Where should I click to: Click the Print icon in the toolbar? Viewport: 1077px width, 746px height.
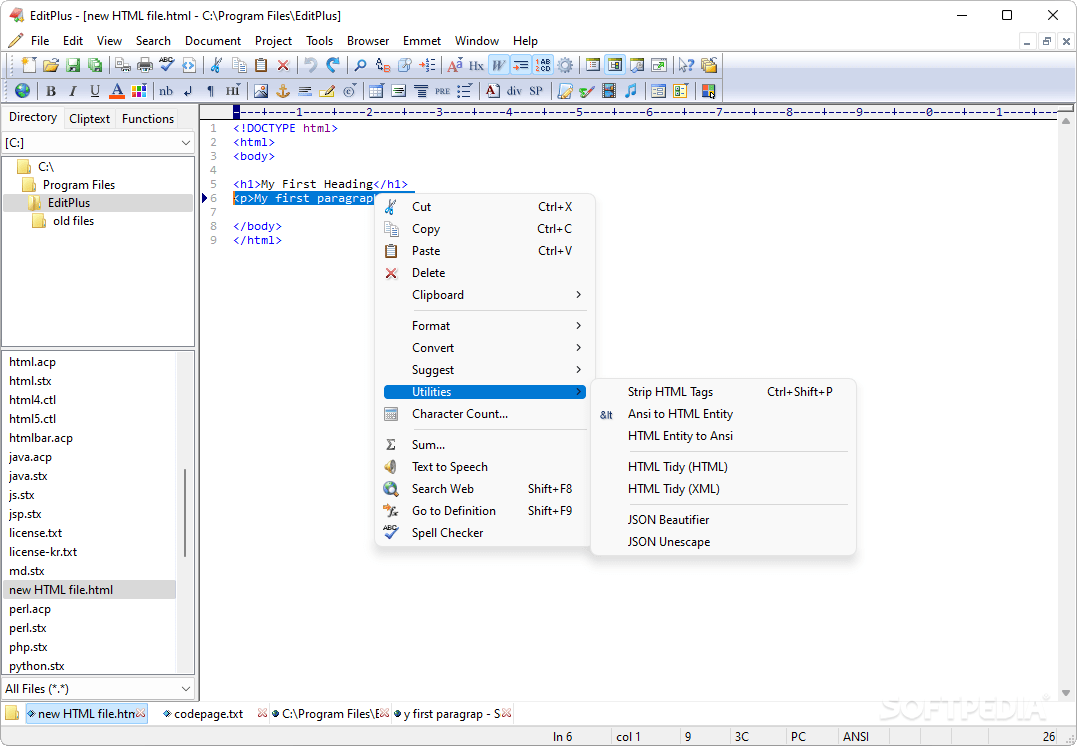pyautogui.click(x=145, y=65)
